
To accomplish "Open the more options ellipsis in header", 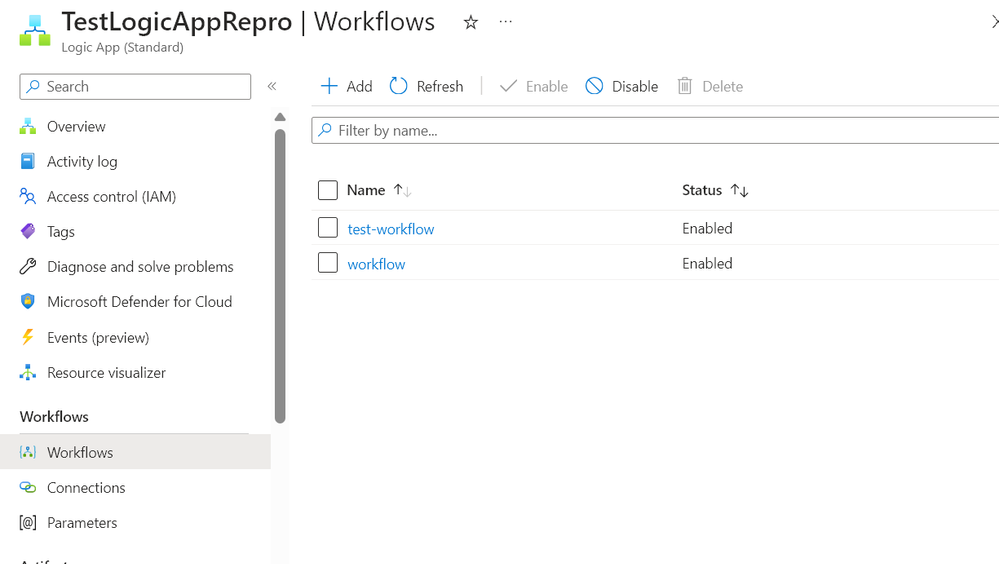I will [x=505, y=22].
